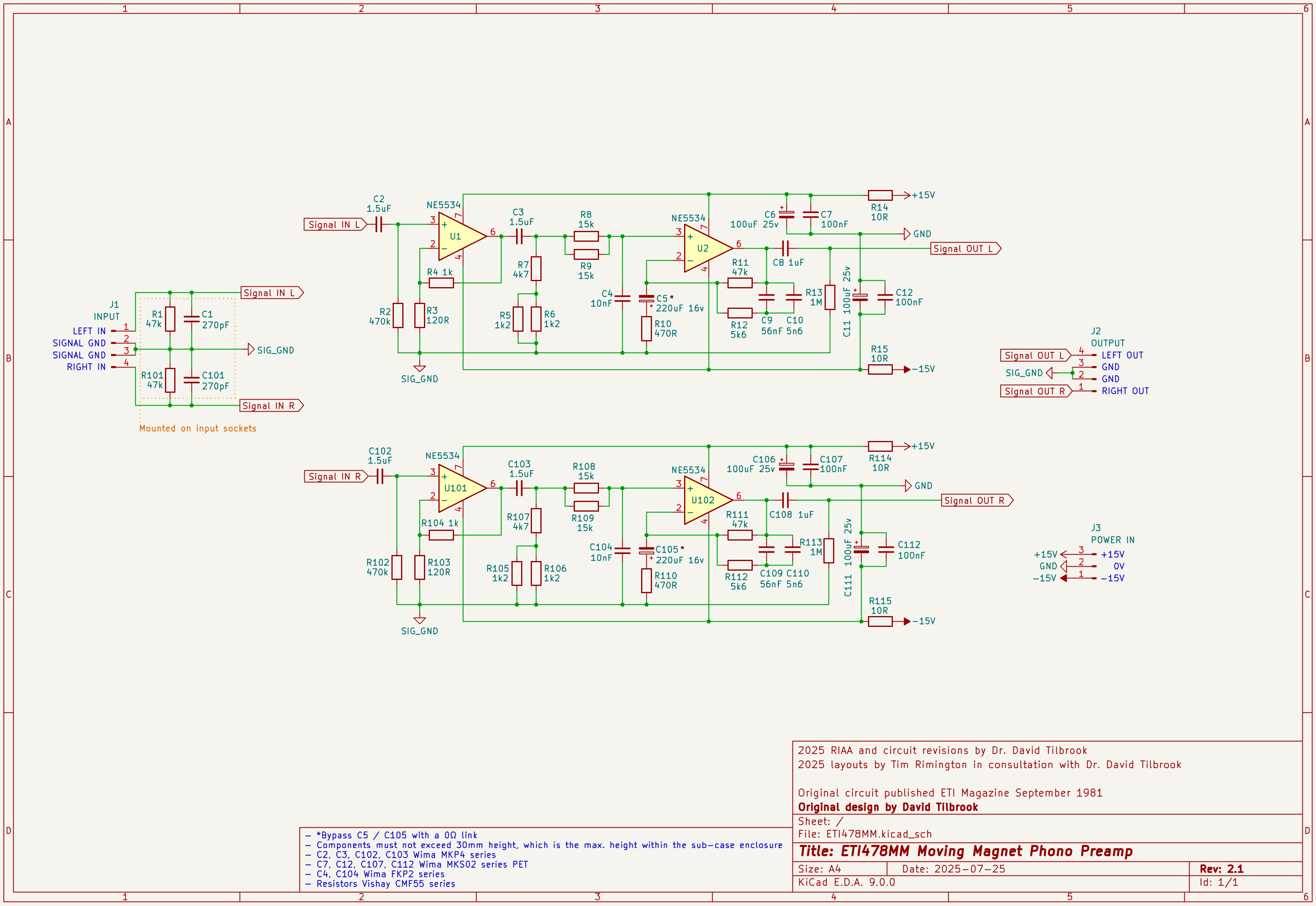Viewport: 1316px width, 906px height.
Task: Click the U101 op-amp symbol
Action: [x=462, y=488]
